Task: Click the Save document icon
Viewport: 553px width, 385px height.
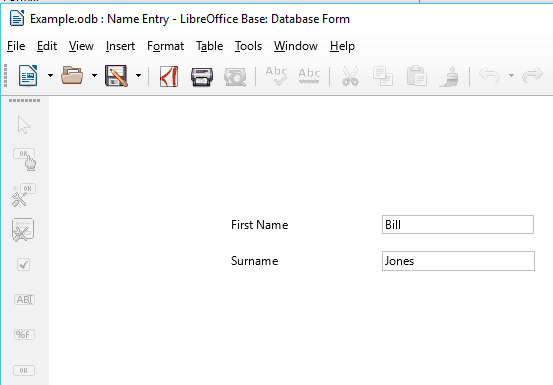Action: pyautogui.click(x=116, y=75)
